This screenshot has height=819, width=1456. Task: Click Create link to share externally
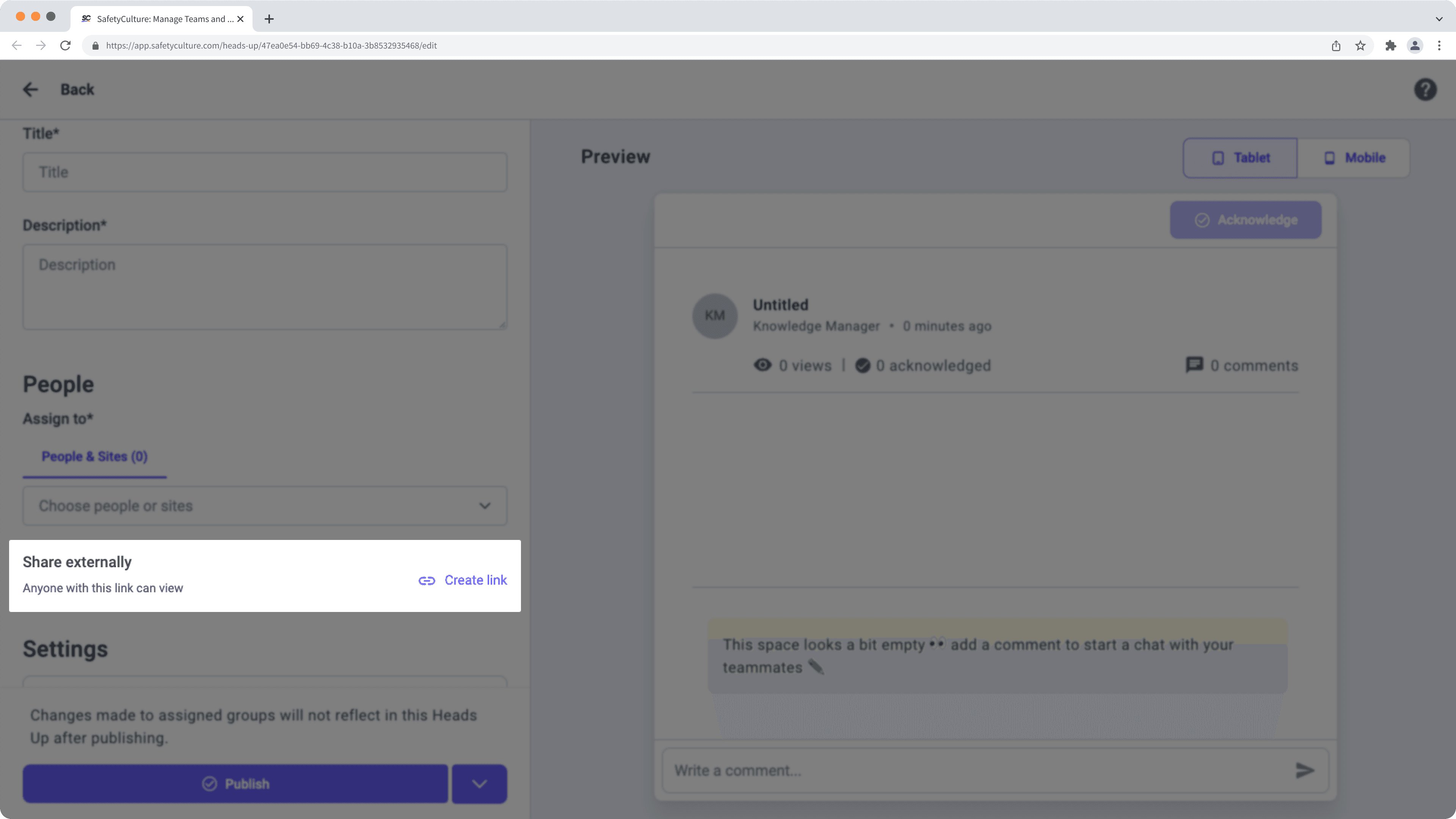(x=475, y=580)
